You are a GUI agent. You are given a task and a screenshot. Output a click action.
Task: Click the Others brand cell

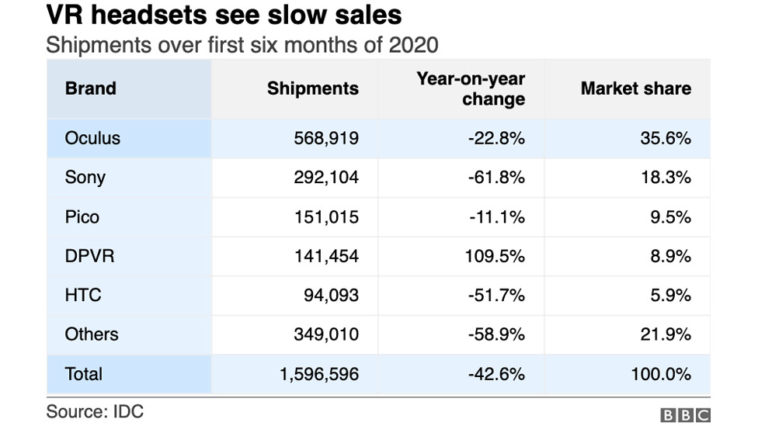(x=91, y=334)
